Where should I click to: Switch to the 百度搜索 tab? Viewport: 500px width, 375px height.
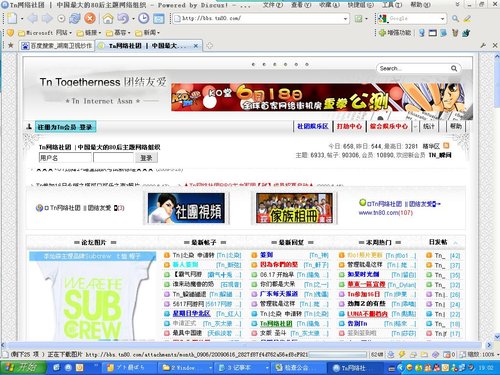(57, 46)
